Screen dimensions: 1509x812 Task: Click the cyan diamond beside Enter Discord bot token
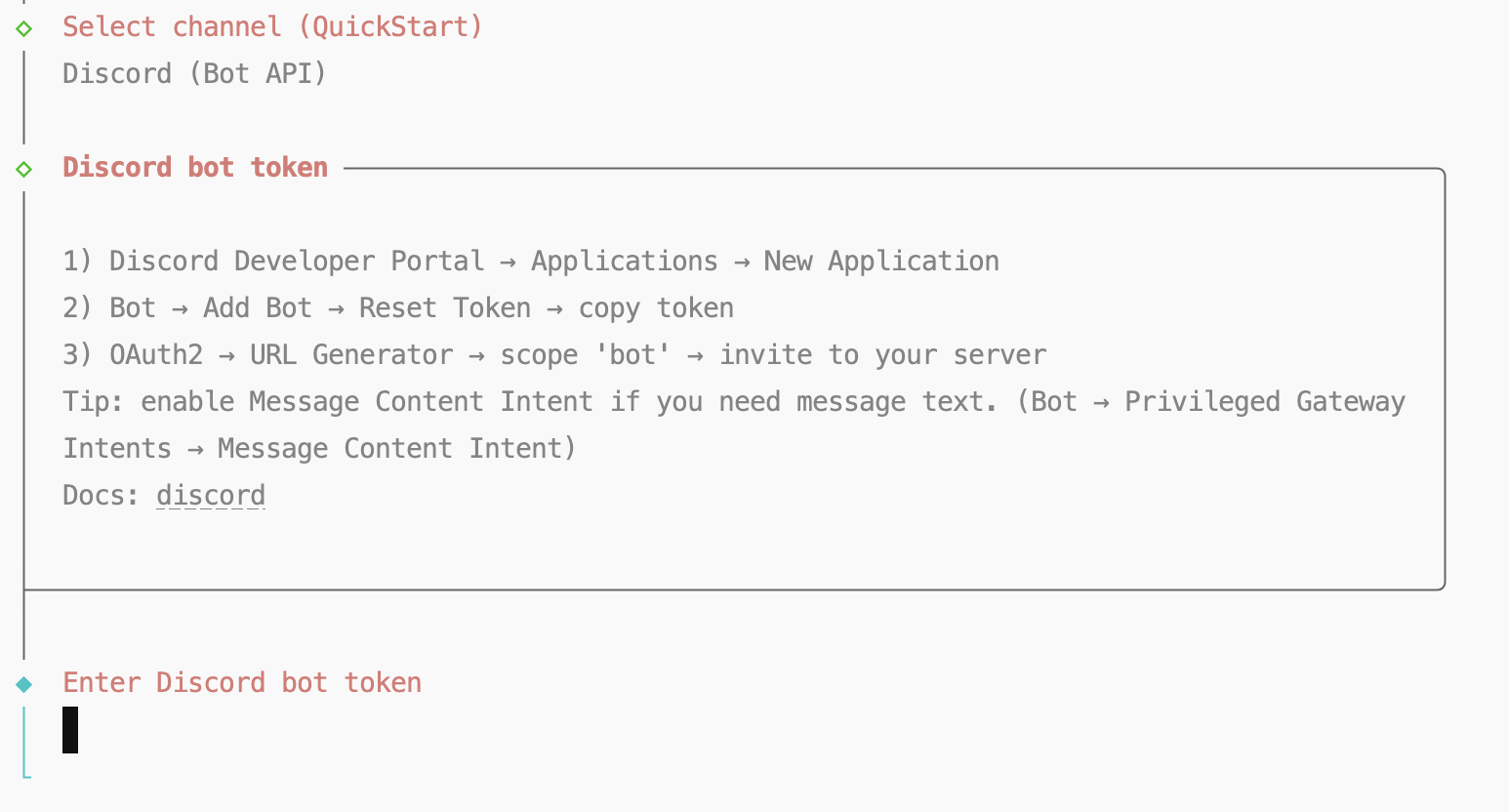[x=24, y=684]
